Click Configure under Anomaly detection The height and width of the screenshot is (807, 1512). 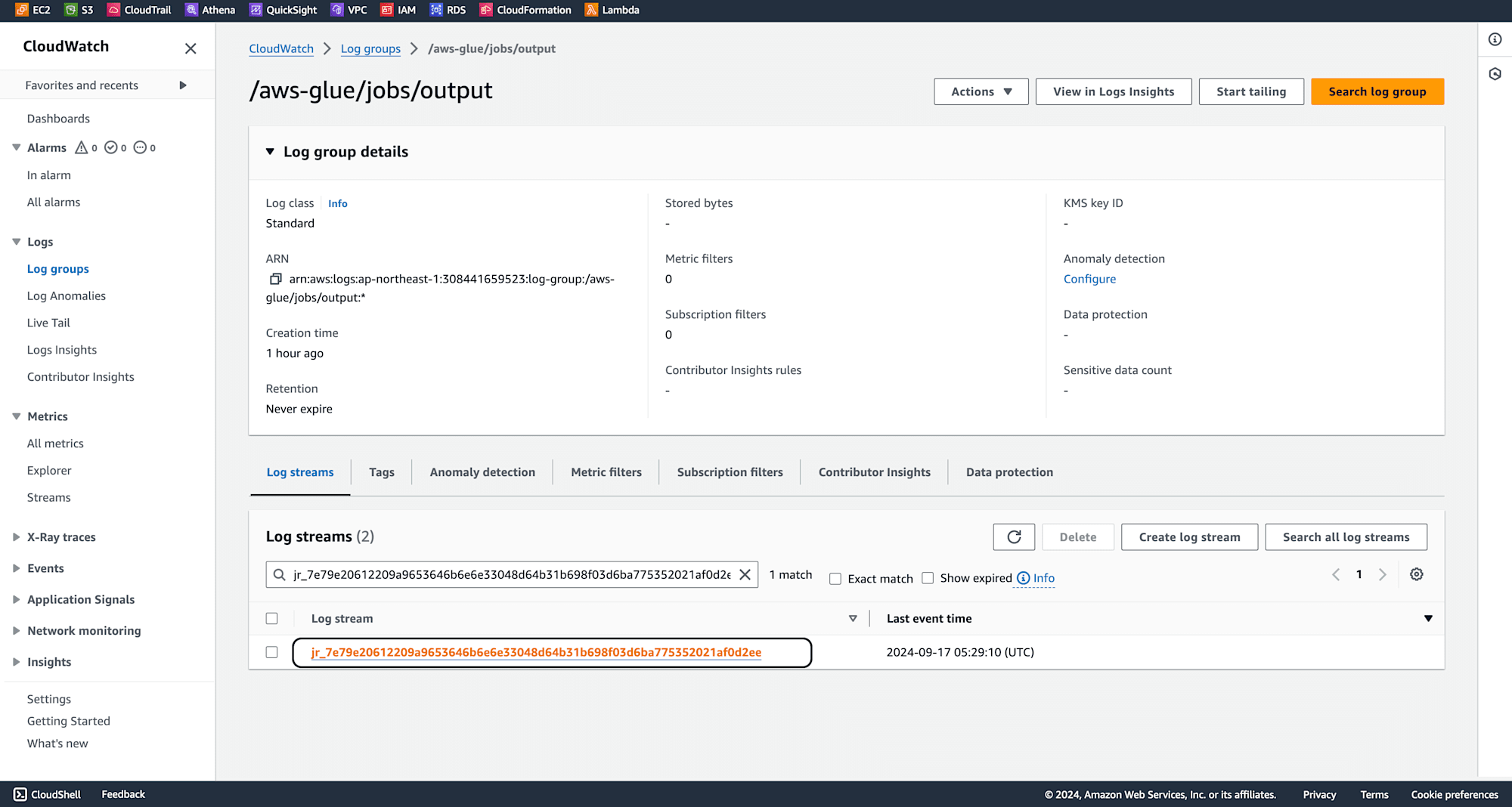coord(1089,279)
